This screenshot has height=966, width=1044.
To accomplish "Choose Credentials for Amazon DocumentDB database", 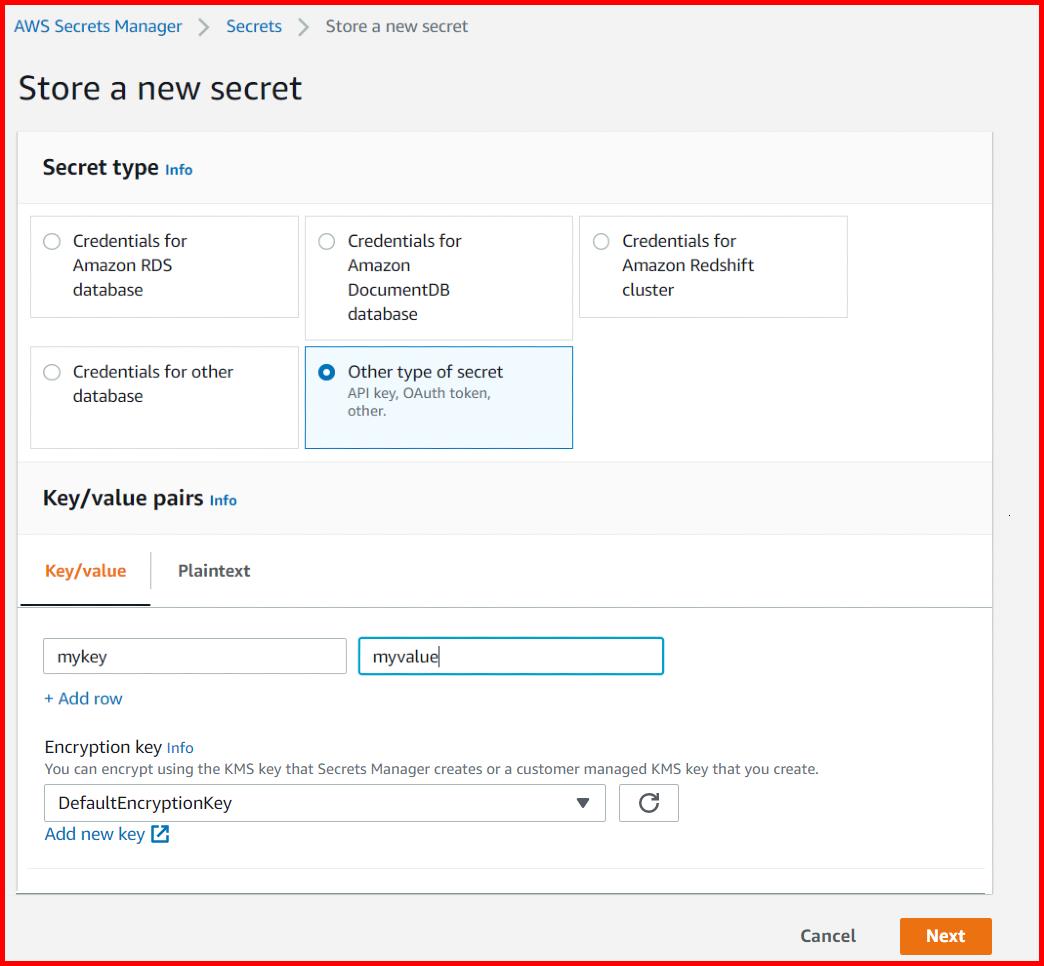I will 325,240.
